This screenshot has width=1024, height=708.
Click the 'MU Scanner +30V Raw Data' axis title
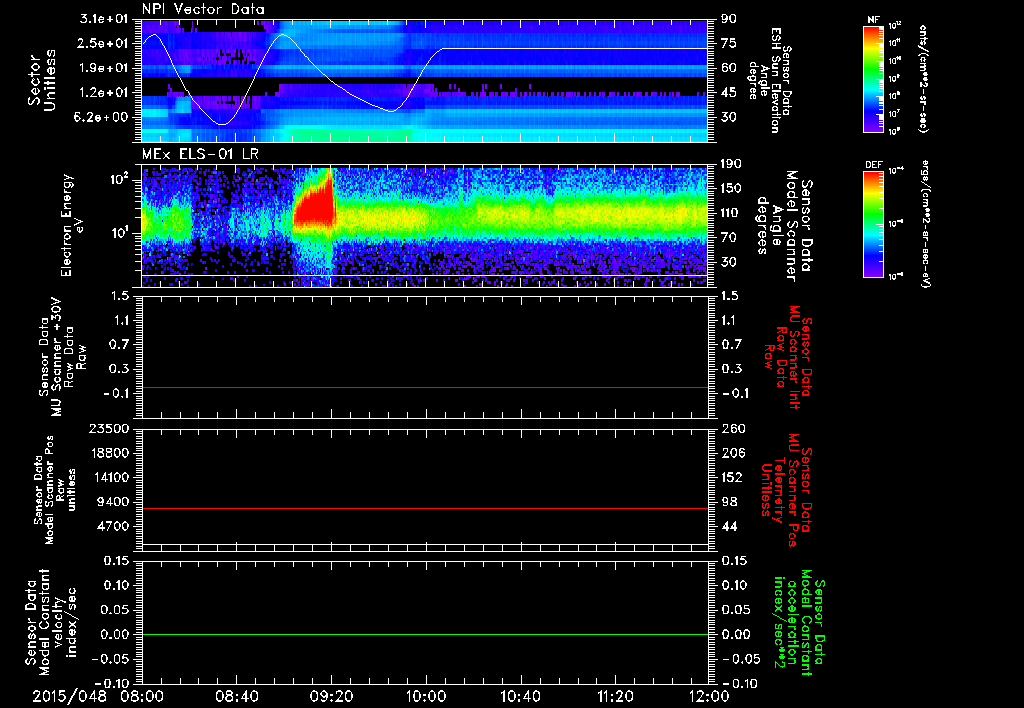pos(62,357)
